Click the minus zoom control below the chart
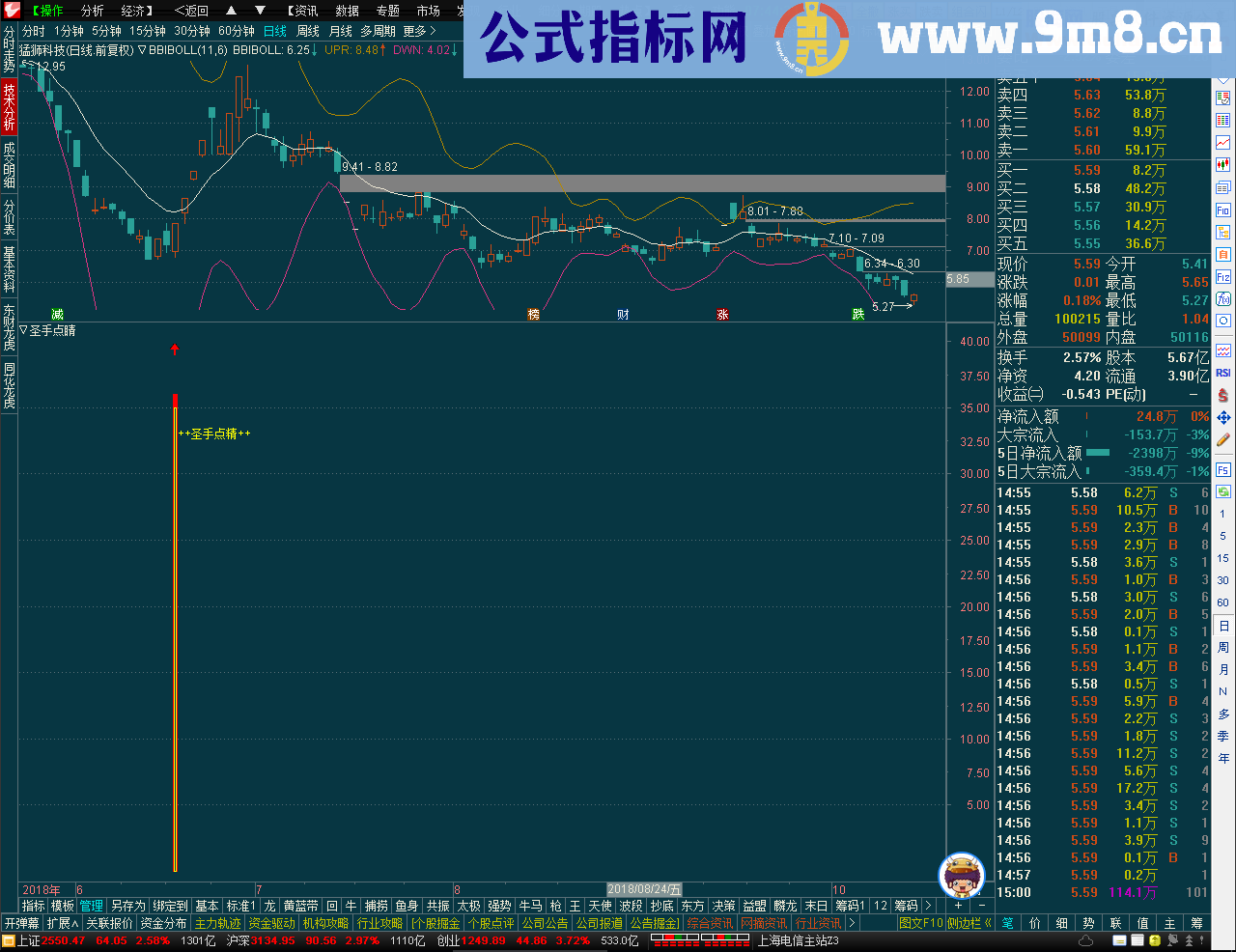Viewport: 1236px width, 952px height. (981, 906)
